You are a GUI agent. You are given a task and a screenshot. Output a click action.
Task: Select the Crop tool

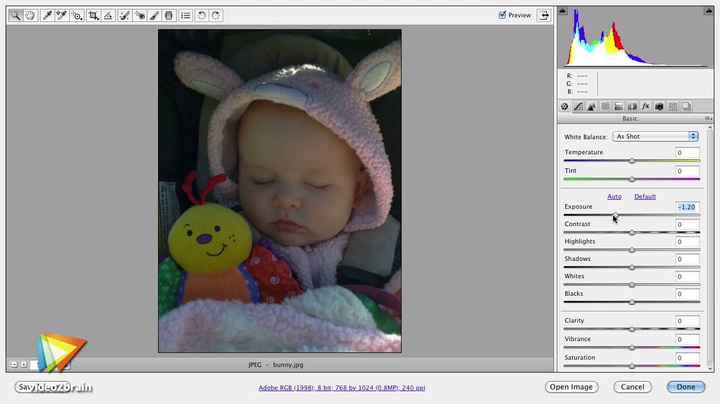click(x=93, y=16)
